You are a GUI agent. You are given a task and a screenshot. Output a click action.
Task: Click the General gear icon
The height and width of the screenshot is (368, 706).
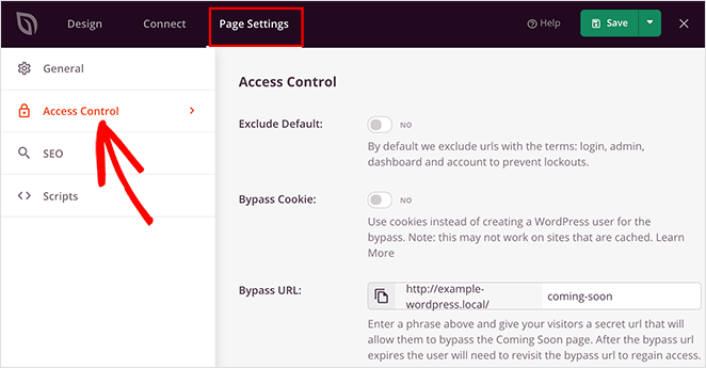[x=24, y=68]
